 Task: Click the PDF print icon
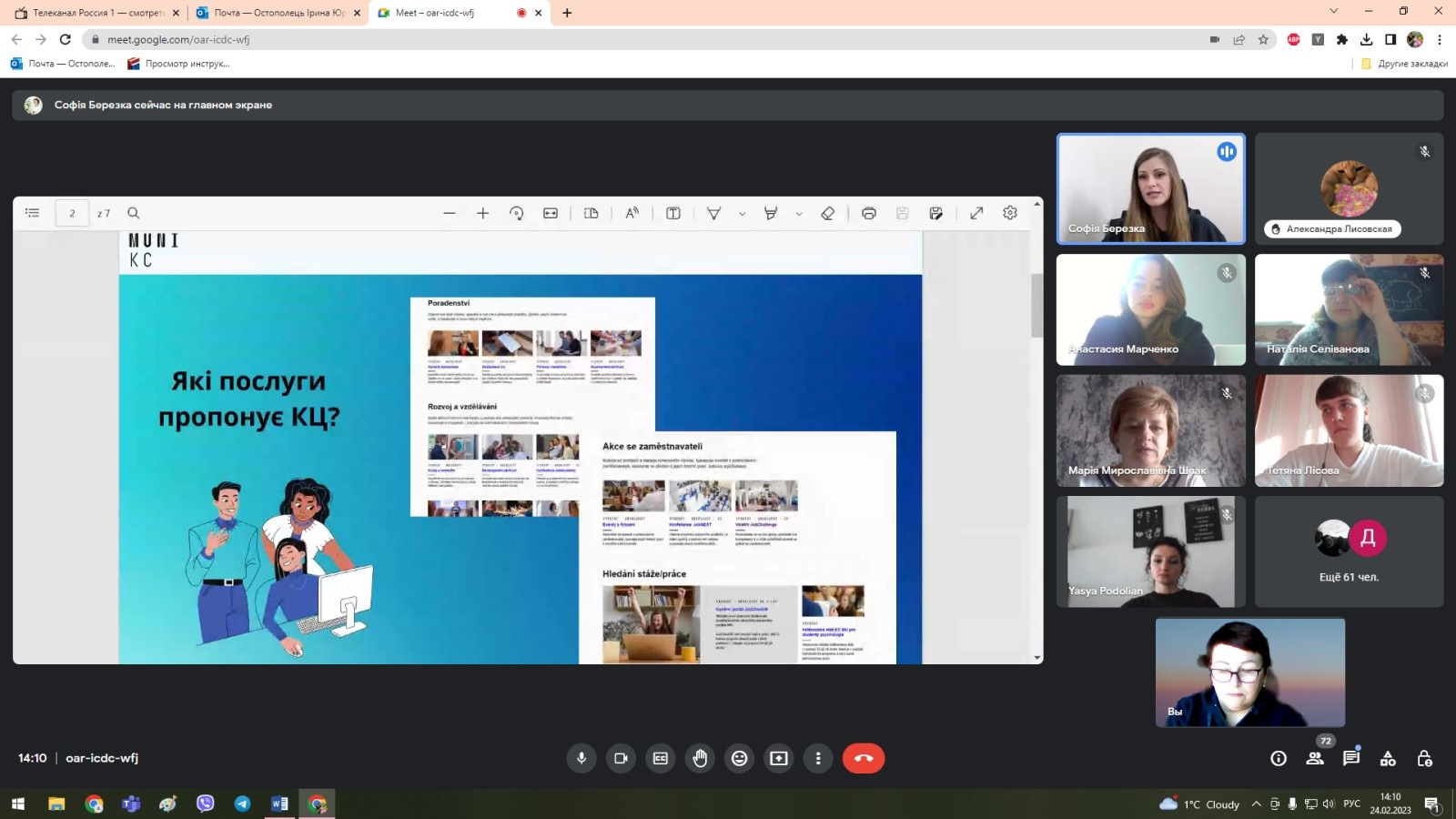coord(869,213)
